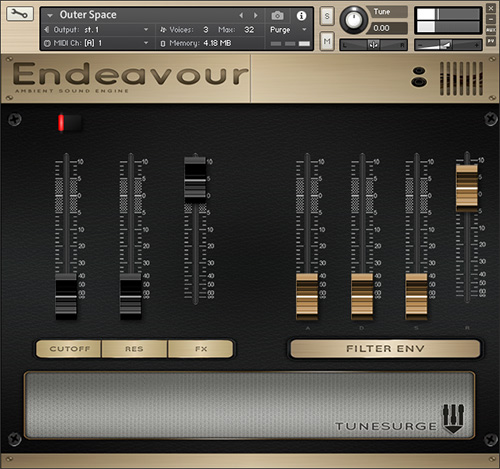Go to the next instrument preset
This screenshot has width=500, height=469.
(256, 15)
